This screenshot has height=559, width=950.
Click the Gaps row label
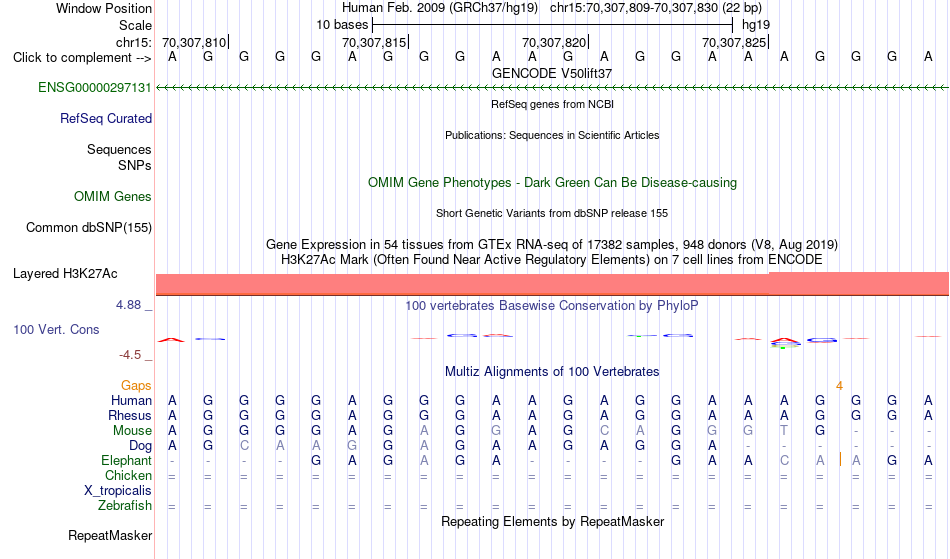coord(136,386)
